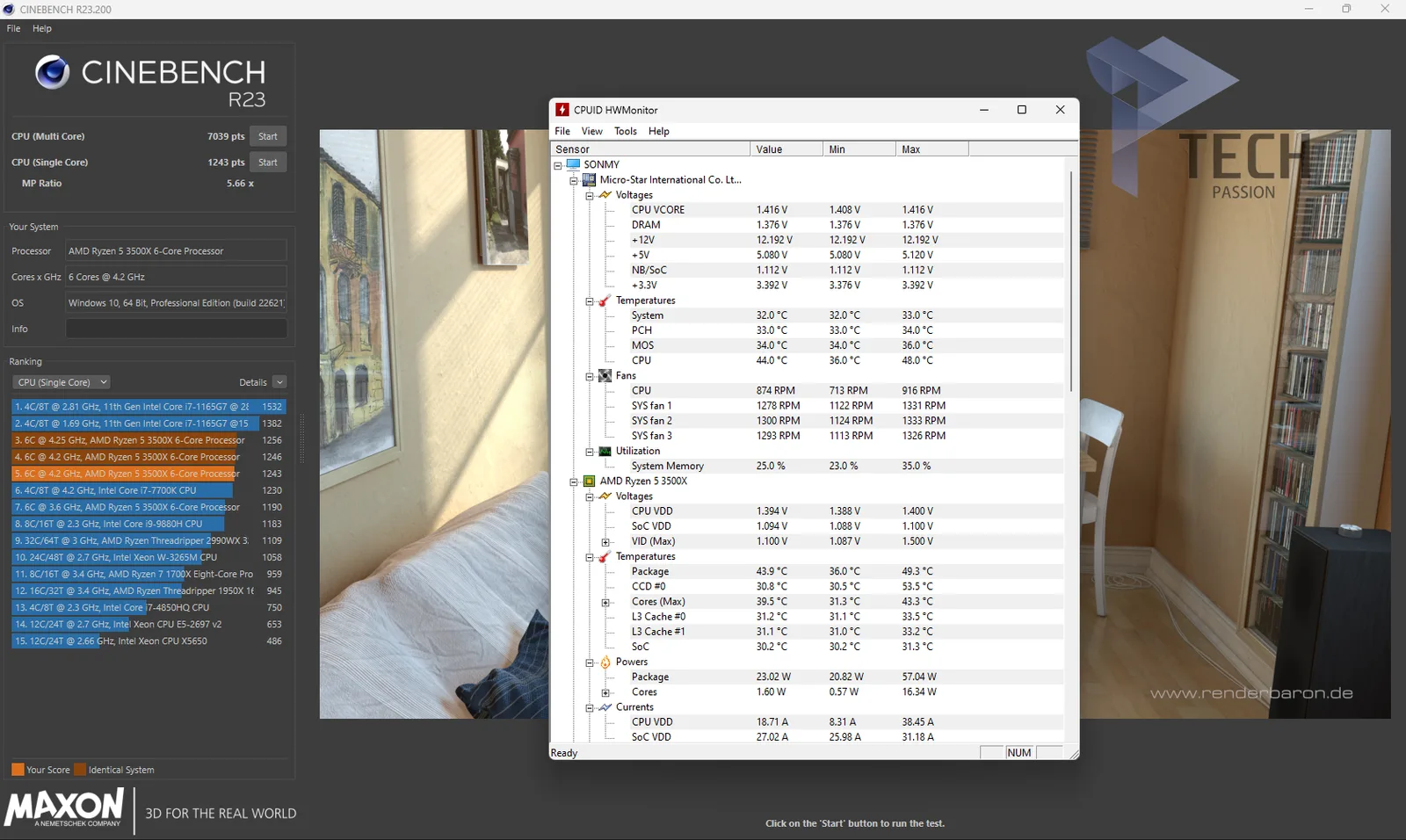The width and height of the screenshot is (1406, 840).
Task: Click the HWMonitor lightning app icon
Action: point(562,110)
